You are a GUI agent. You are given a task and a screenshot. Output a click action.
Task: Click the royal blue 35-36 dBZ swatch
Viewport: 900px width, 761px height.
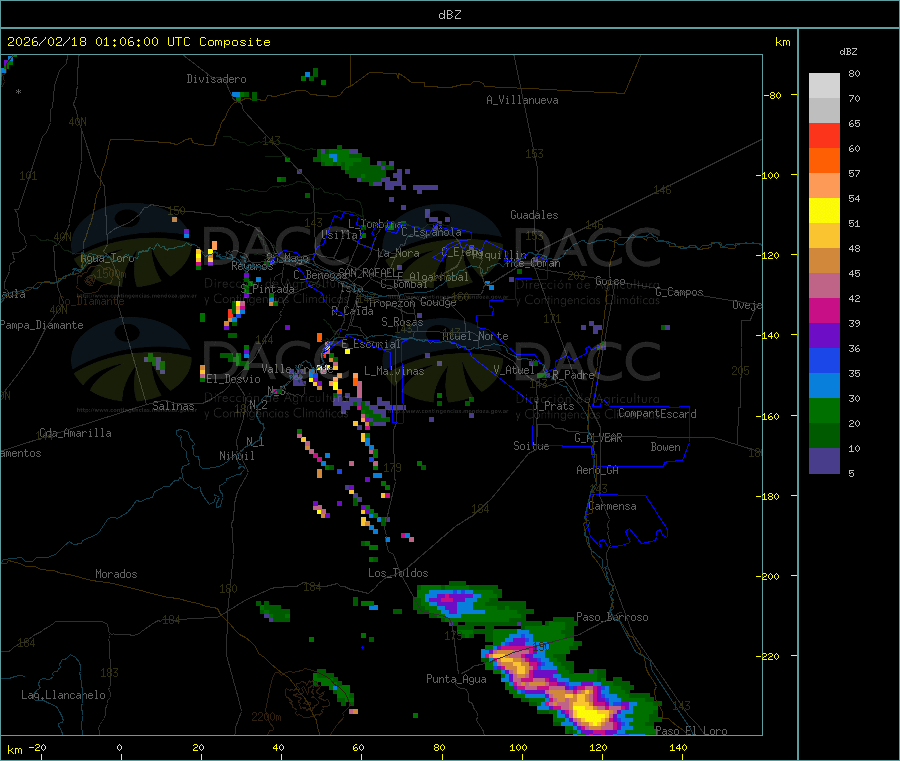click(x=824, y=360)
